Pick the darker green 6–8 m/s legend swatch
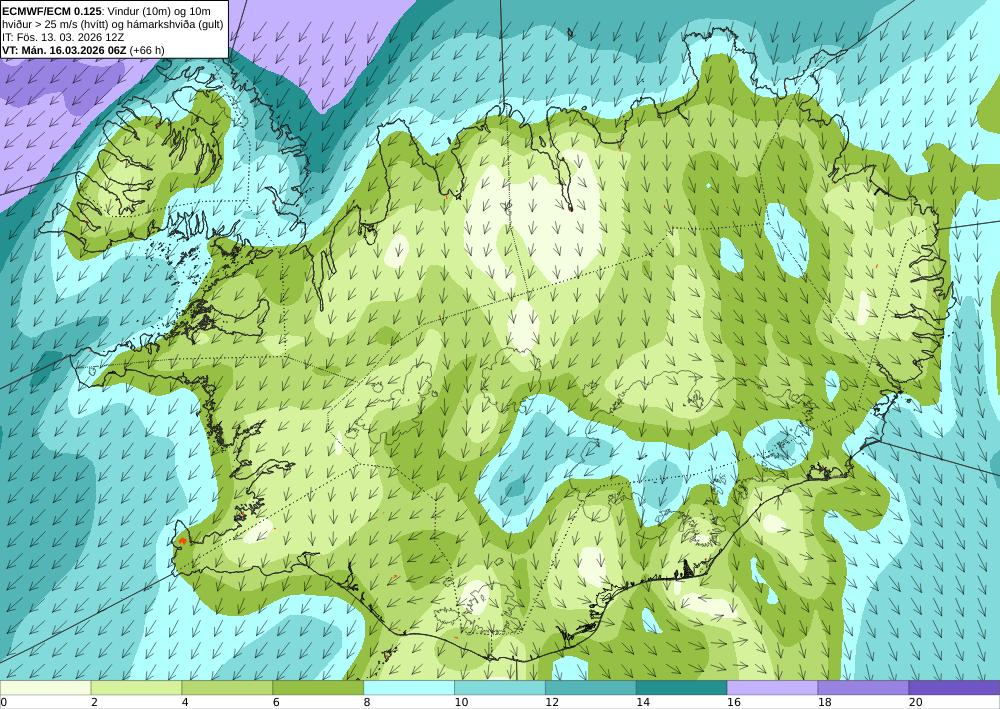Image resolution: width=1000 pixels, height=709 pixels. 318,688
